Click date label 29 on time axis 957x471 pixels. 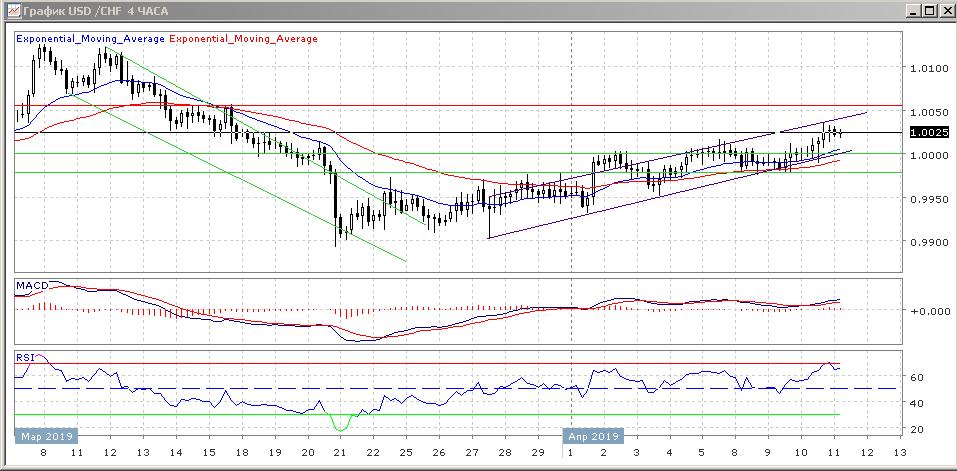click(538, 453)
